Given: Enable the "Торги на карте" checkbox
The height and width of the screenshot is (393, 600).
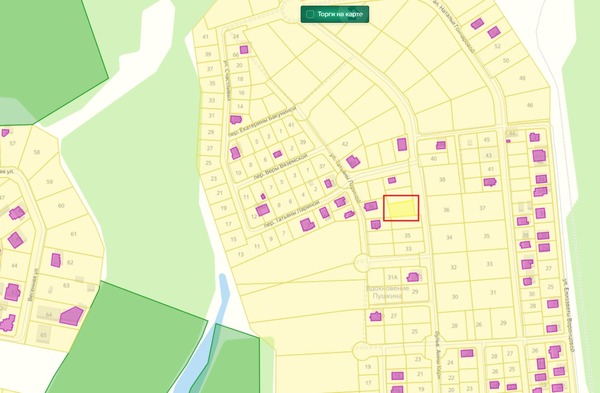Looking at the screenshot, I should click(x=310, y=14).
